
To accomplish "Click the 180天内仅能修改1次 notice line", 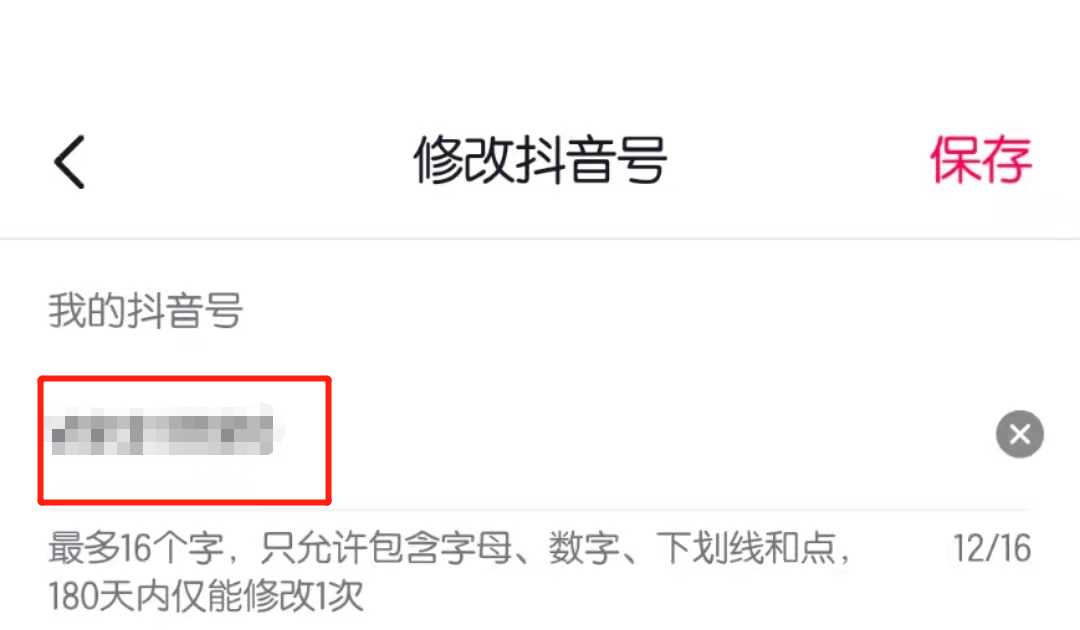I will (x=205, y=596).
